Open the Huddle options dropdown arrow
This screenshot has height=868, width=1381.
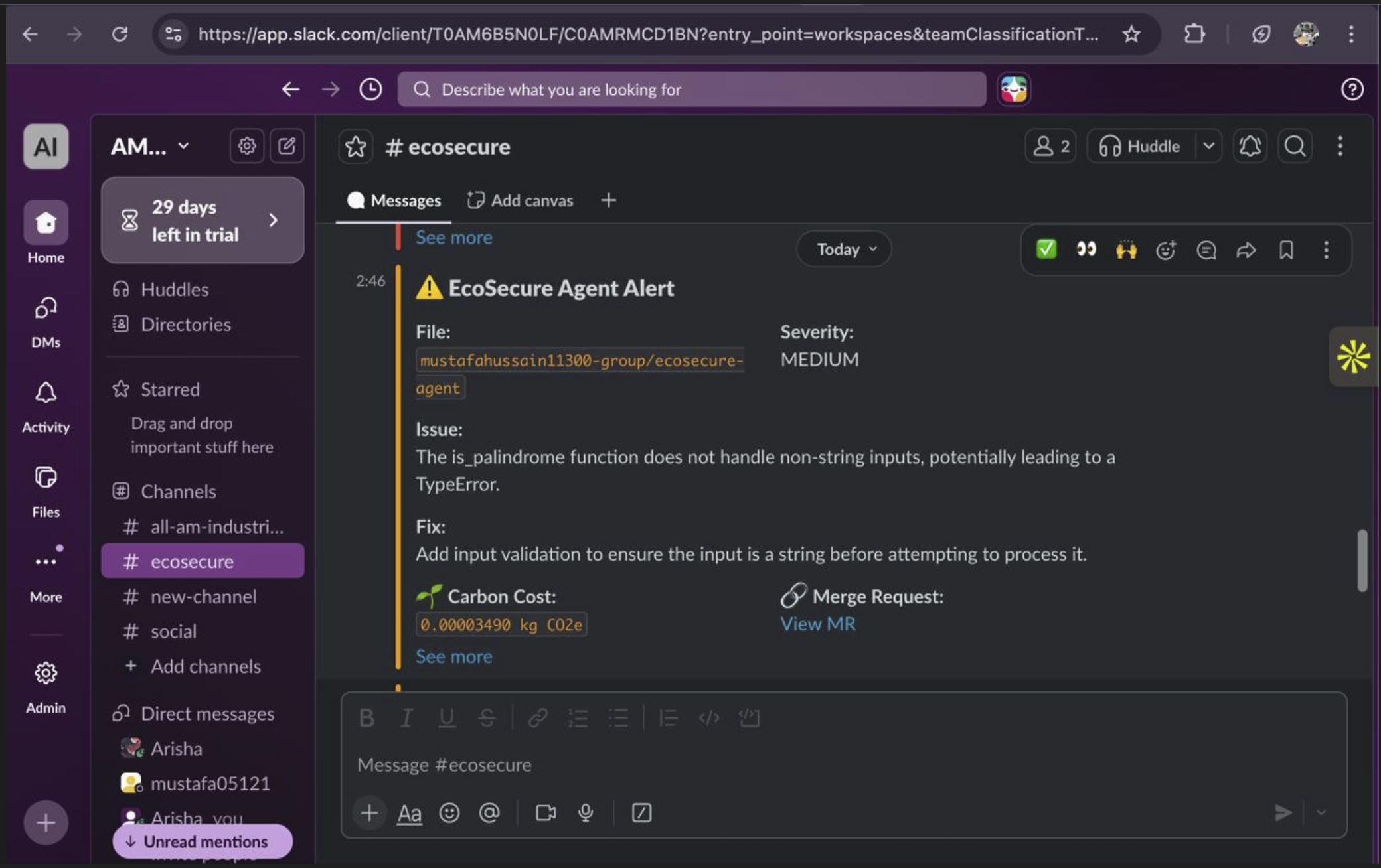tap(1208, 146)
